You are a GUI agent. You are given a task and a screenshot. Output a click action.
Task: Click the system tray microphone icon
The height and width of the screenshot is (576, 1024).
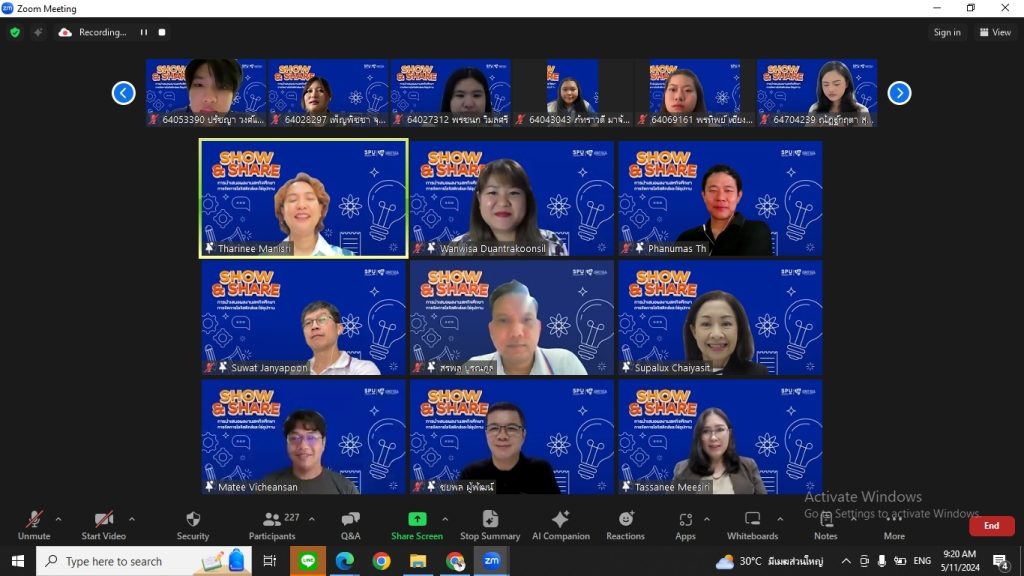(x=882, y=561)
